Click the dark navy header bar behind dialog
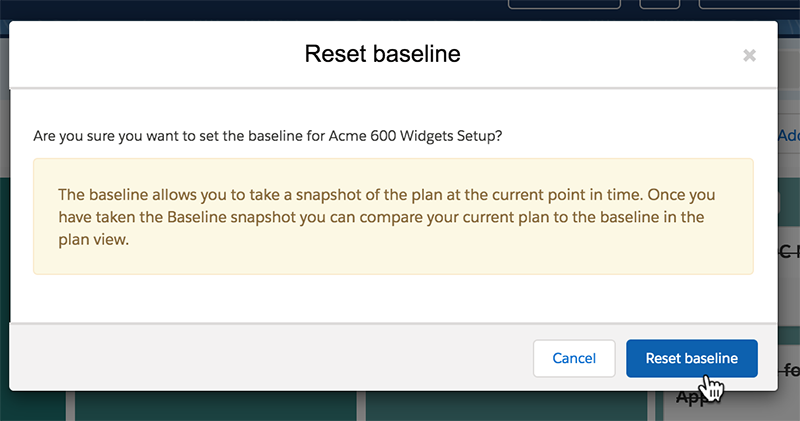Image resolution: width=800 pixels, height=421 pixels. coord(255,9)
